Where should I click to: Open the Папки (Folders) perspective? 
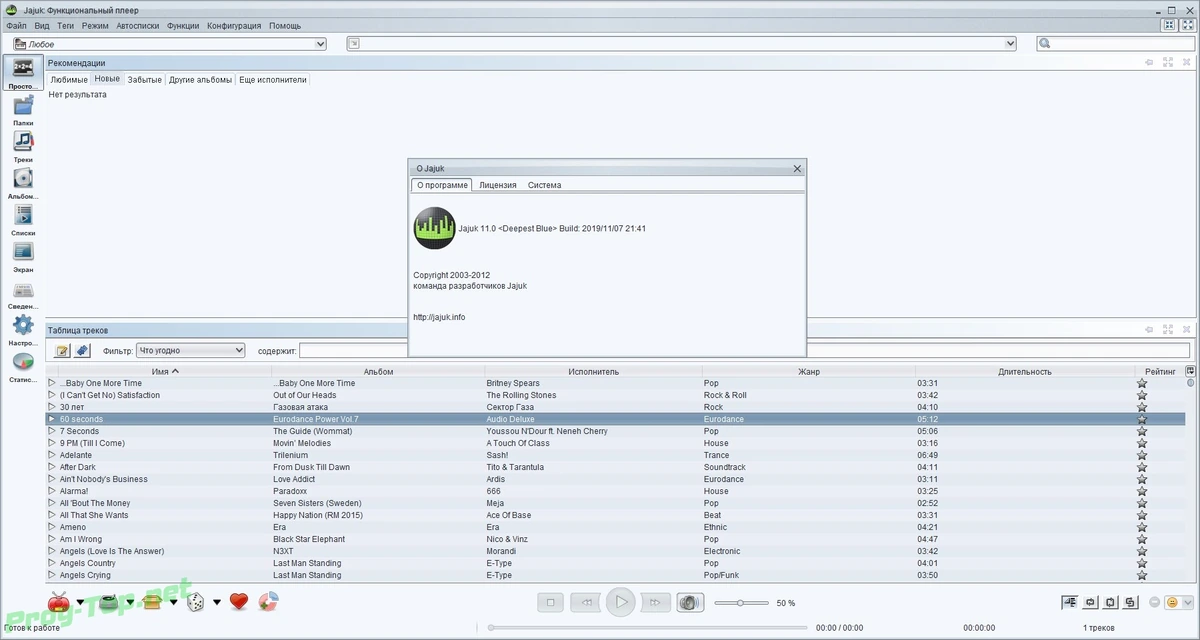(23, 107)
